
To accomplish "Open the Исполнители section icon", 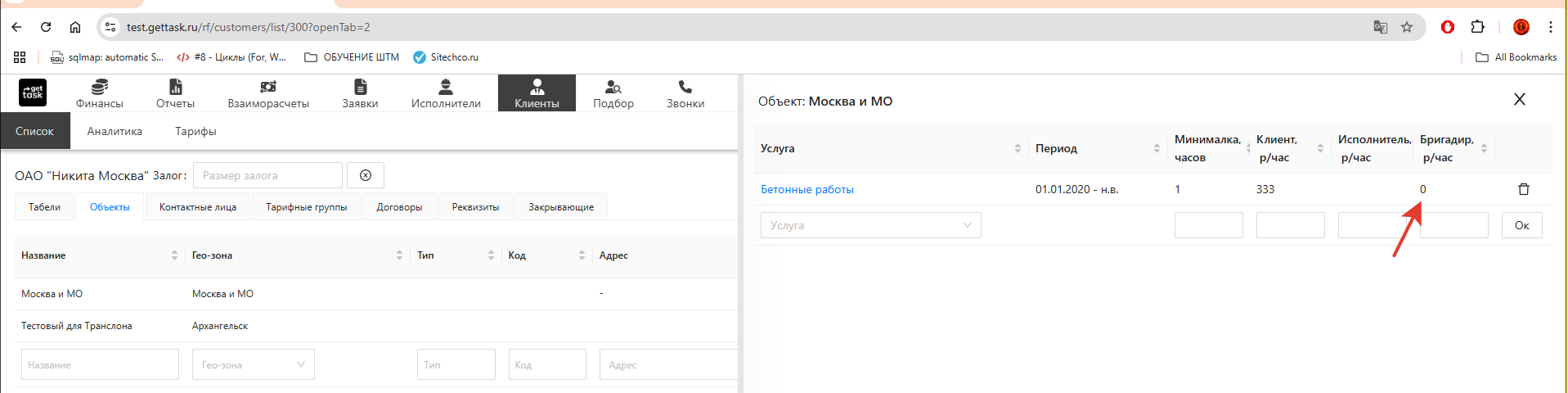I will pos(446,88).
